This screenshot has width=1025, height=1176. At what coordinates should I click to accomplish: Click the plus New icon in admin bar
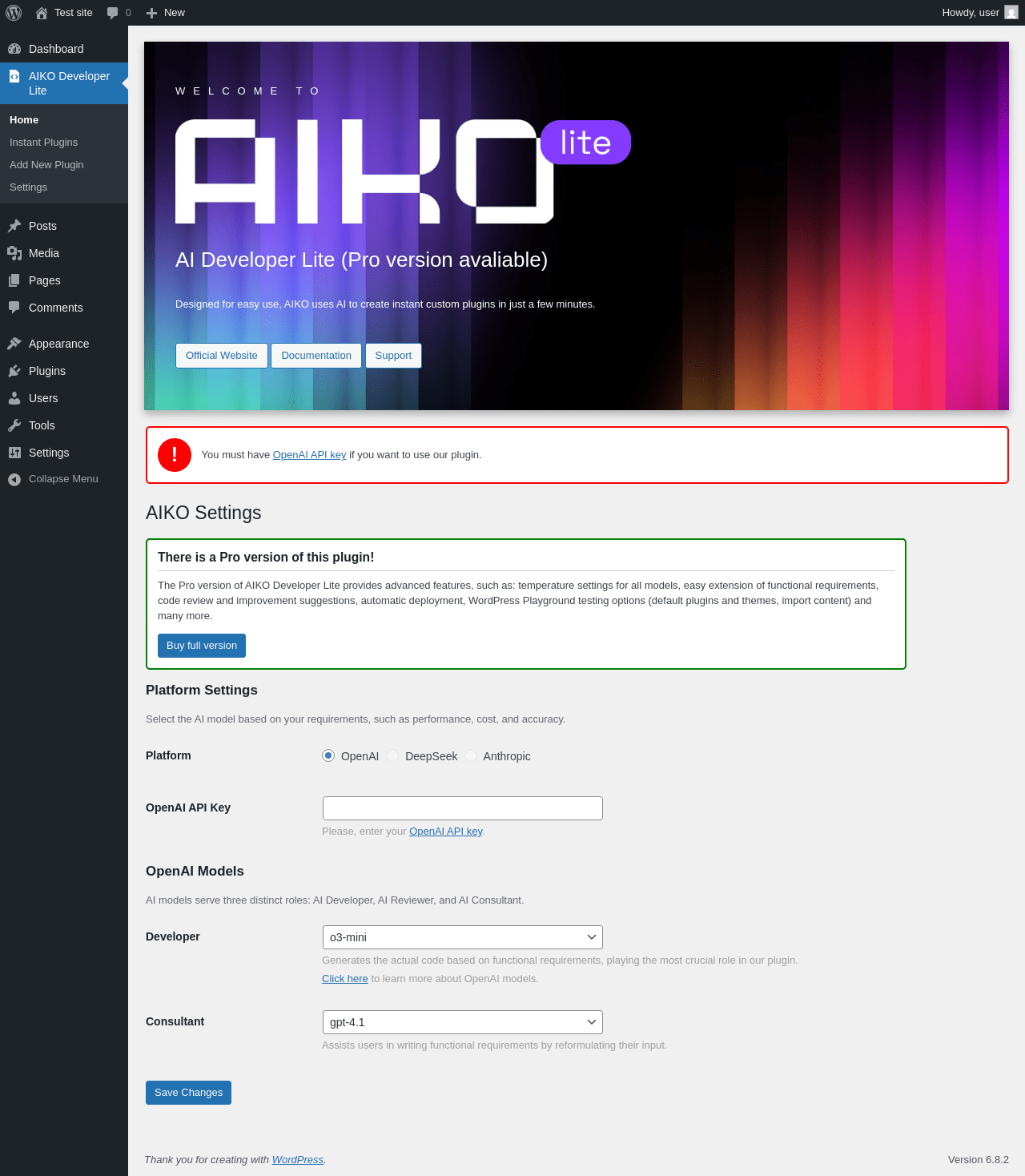coord(151,13)
